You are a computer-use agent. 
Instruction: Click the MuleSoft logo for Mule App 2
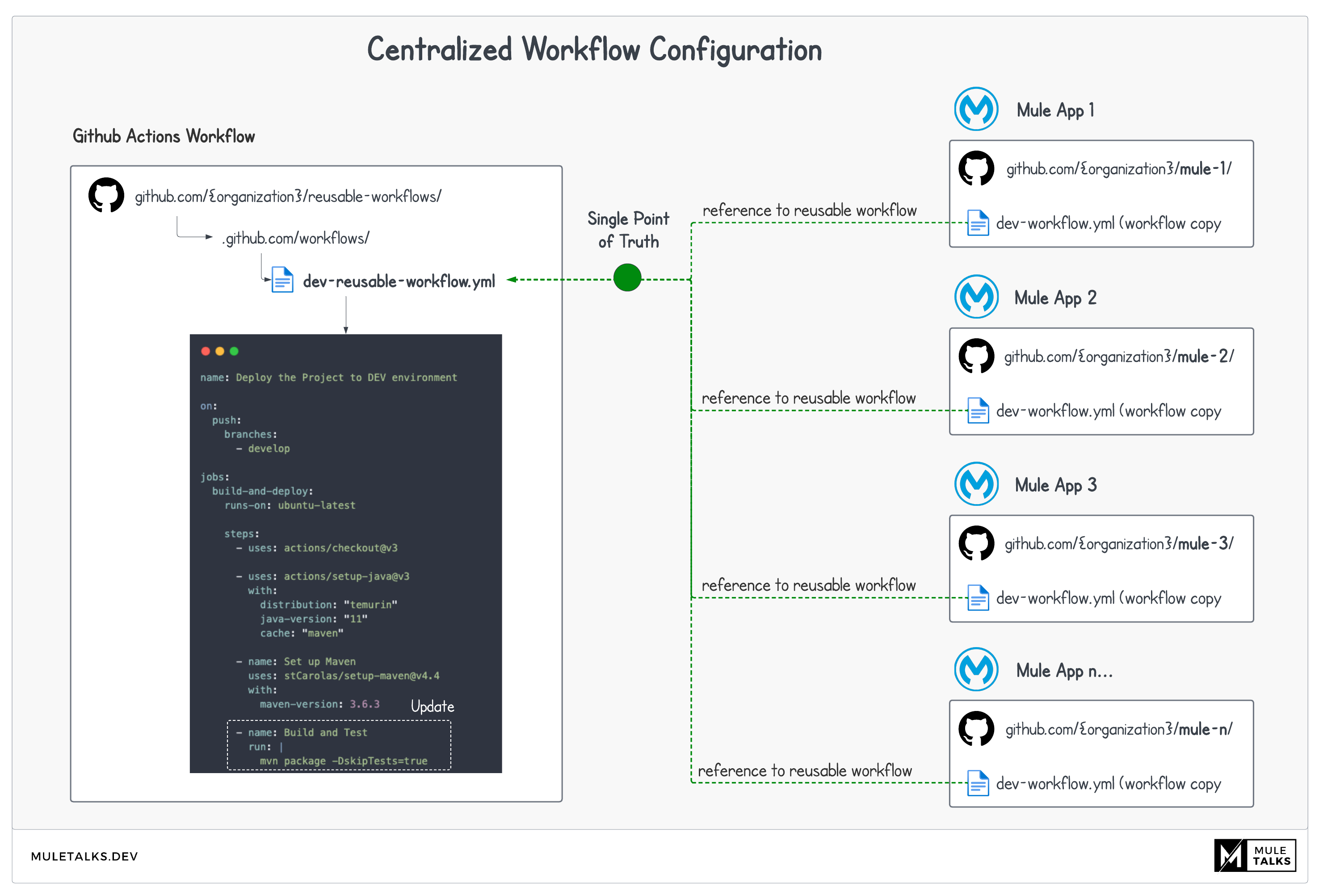[976, 296]
